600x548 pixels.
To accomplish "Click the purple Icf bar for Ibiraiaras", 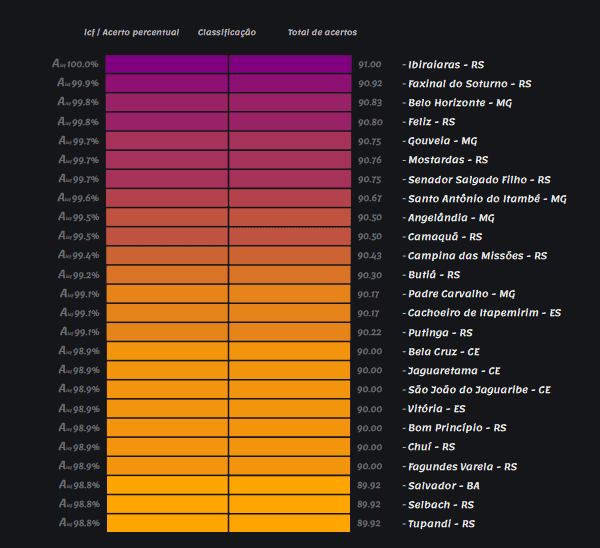I will 167,64.
